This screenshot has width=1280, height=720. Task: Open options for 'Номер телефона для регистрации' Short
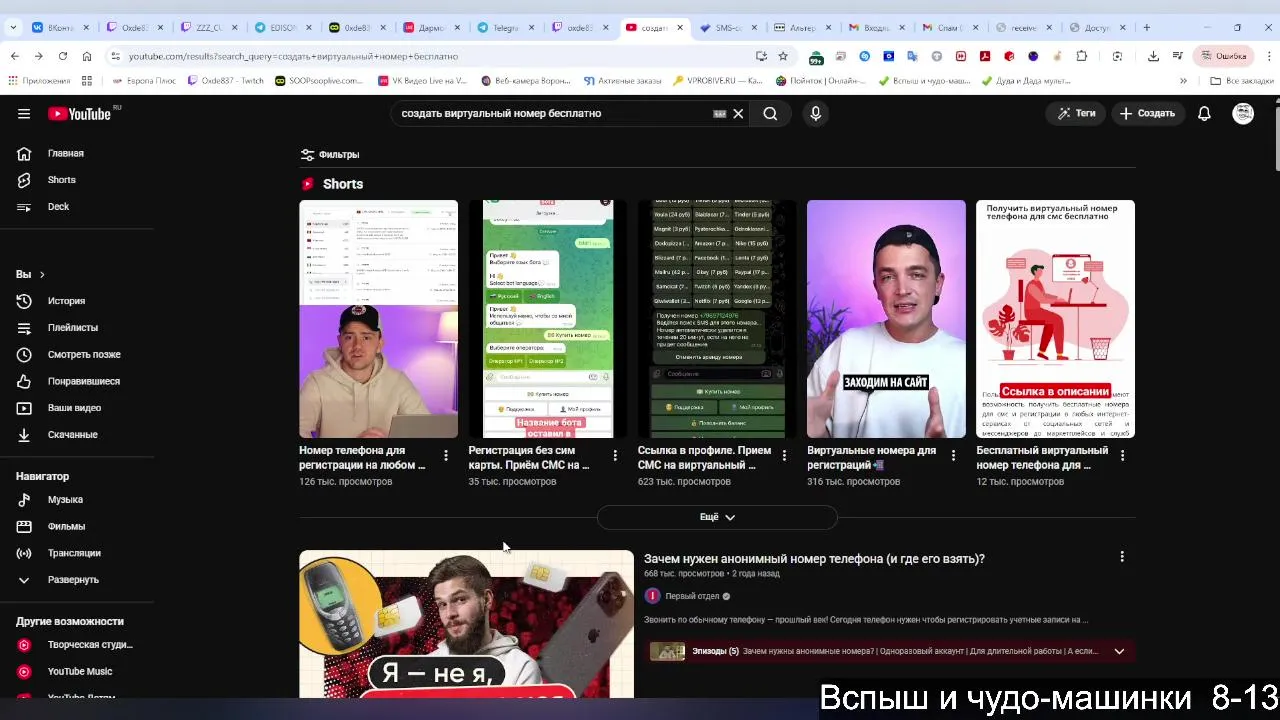click(446, 456)
